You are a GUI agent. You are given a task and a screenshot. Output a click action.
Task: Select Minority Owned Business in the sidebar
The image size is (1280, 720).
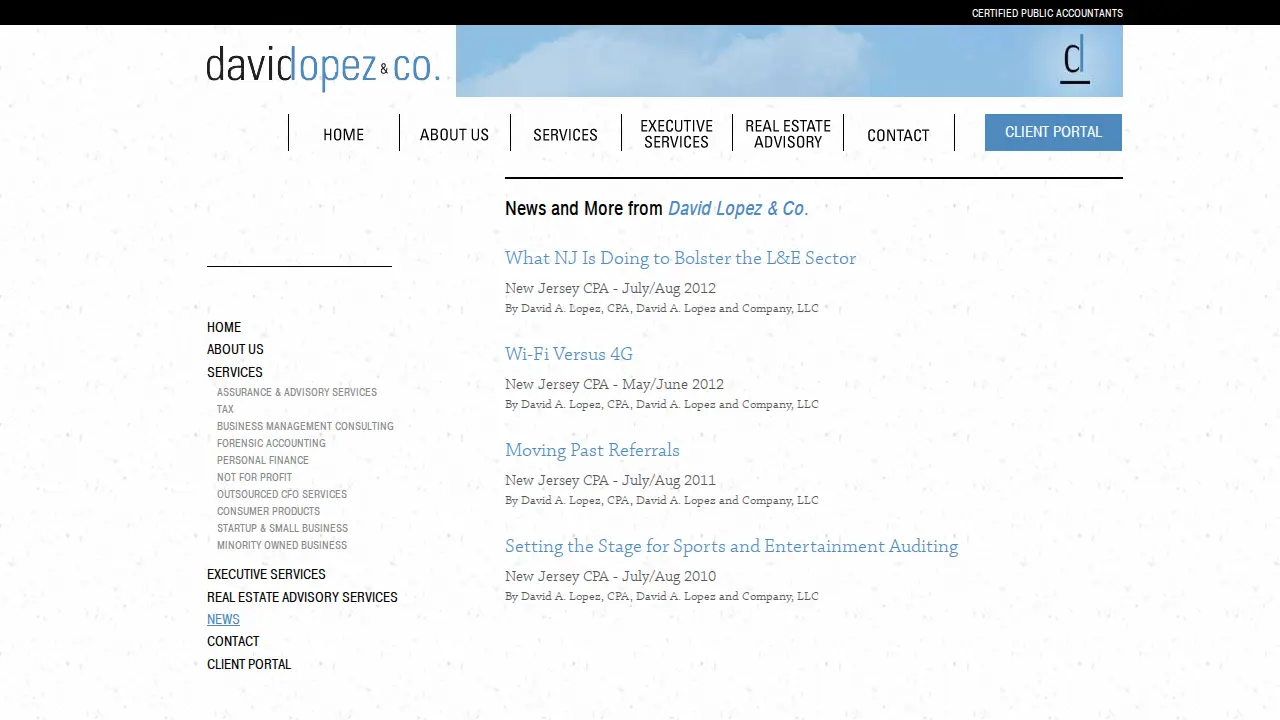pos(282,545)
